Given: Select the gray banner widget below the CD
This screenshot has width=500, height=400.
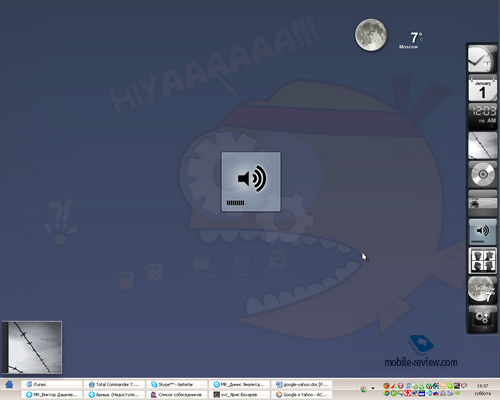Looking at the screenshot, I should [x=482, y=203].
